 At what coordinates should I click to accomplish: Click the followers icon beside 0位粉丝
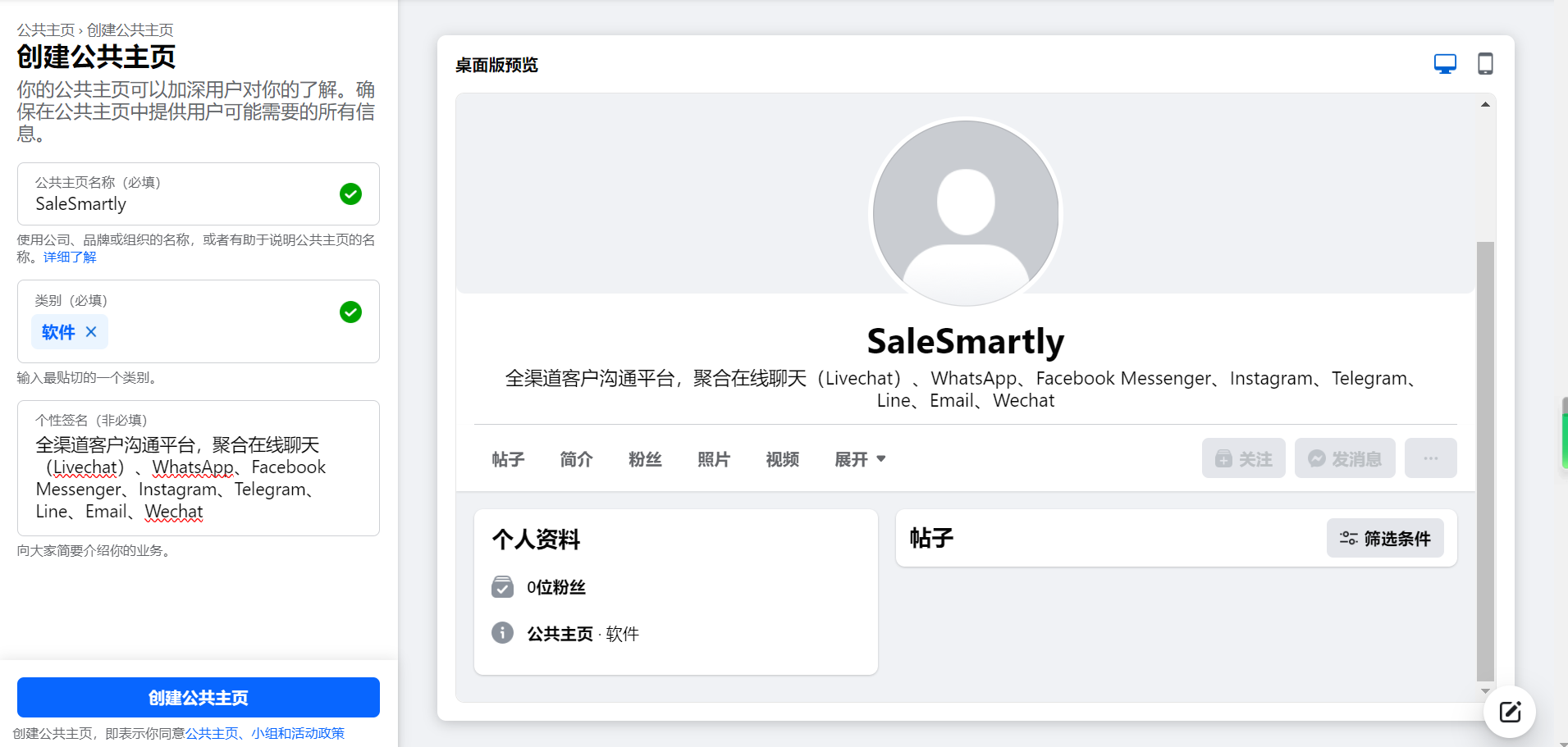[502, 587]
